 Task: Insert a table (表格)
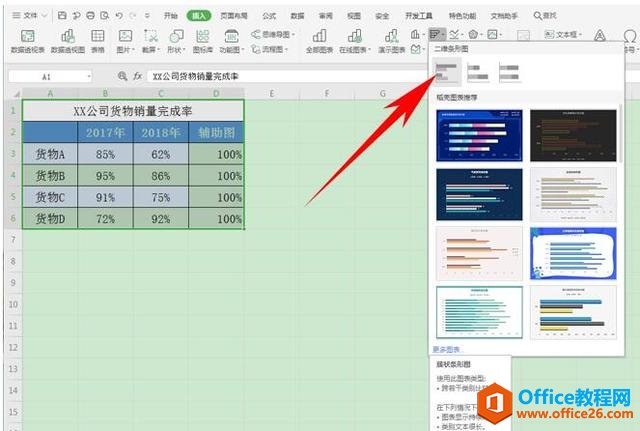[98, 42]
